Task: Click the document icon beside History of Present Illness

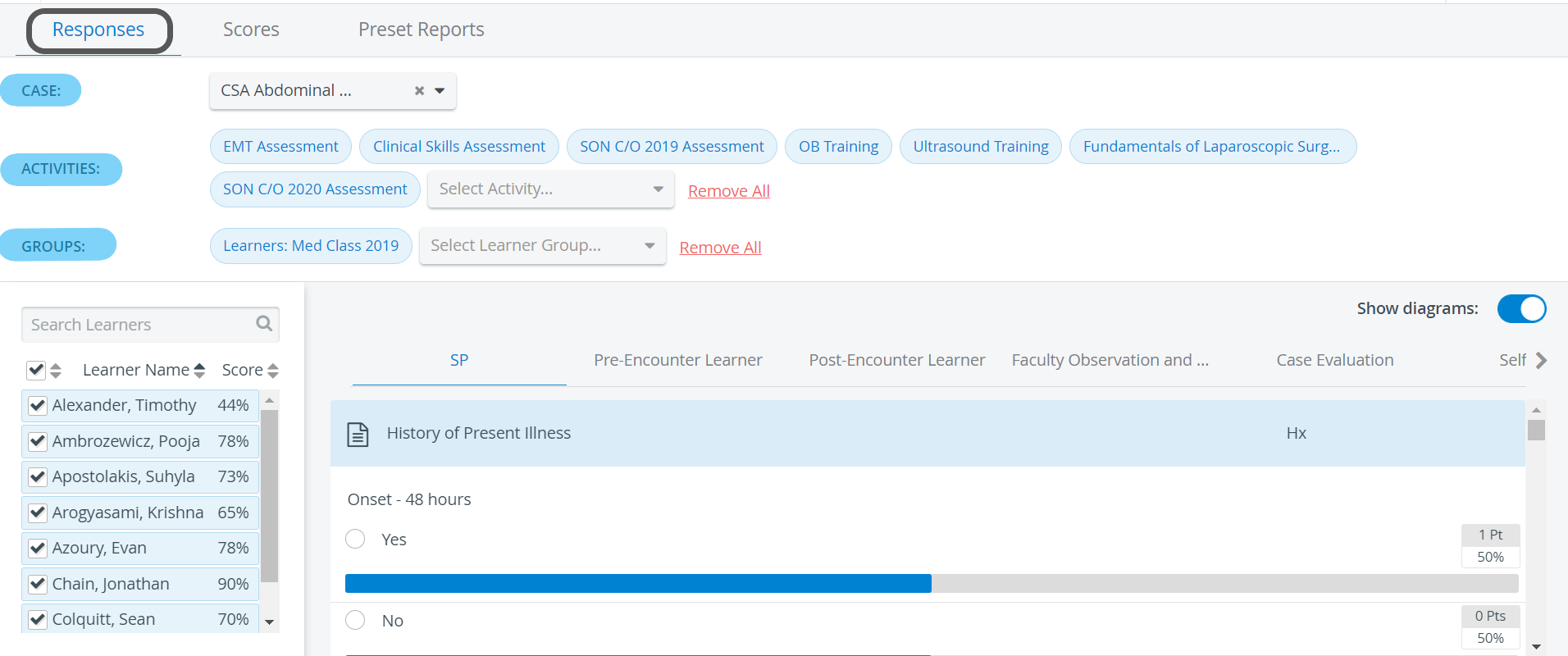Action: click(358, 434)
